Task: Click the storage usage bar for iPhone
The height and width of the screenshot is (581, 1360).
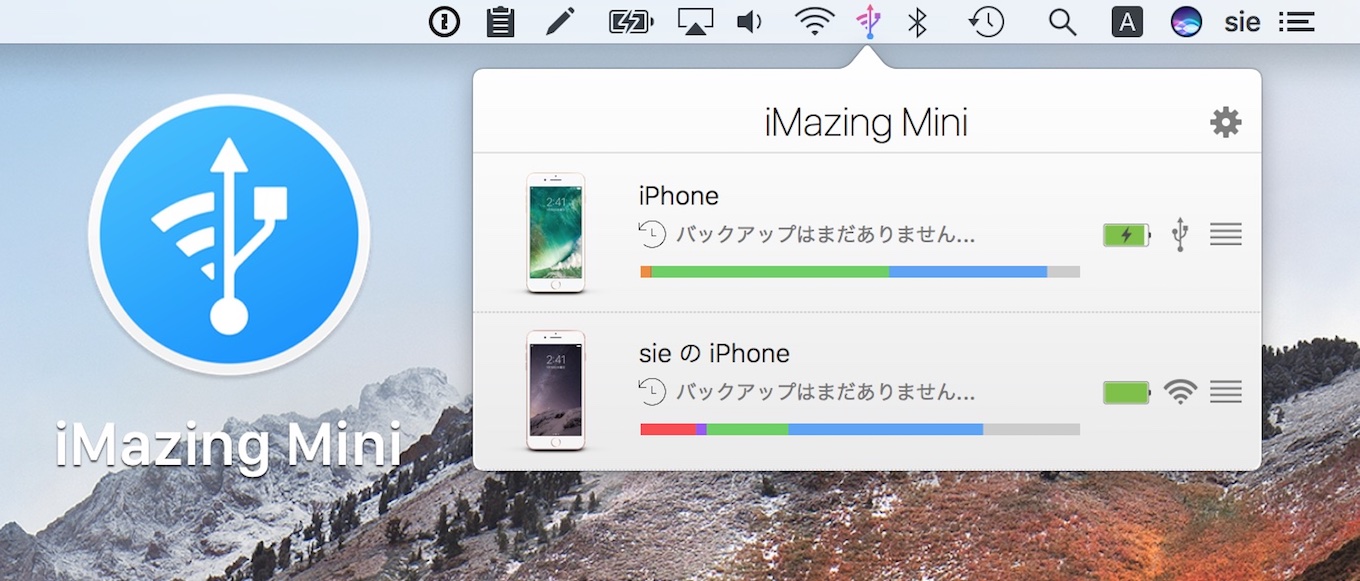Action: pyautogui.click(x=860, y=271)
